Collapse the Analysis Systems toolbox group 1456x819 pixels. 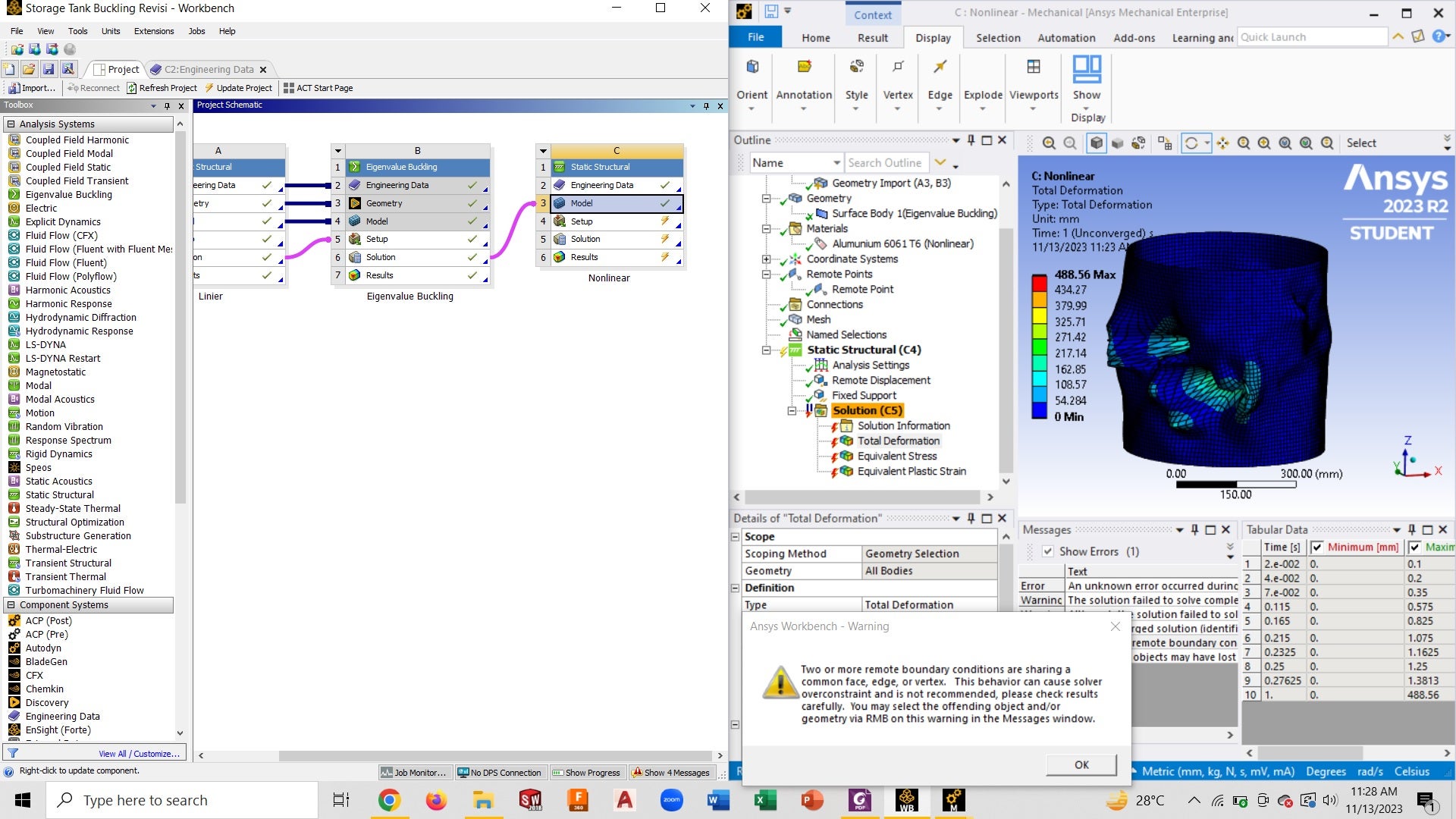coord(11,124)
